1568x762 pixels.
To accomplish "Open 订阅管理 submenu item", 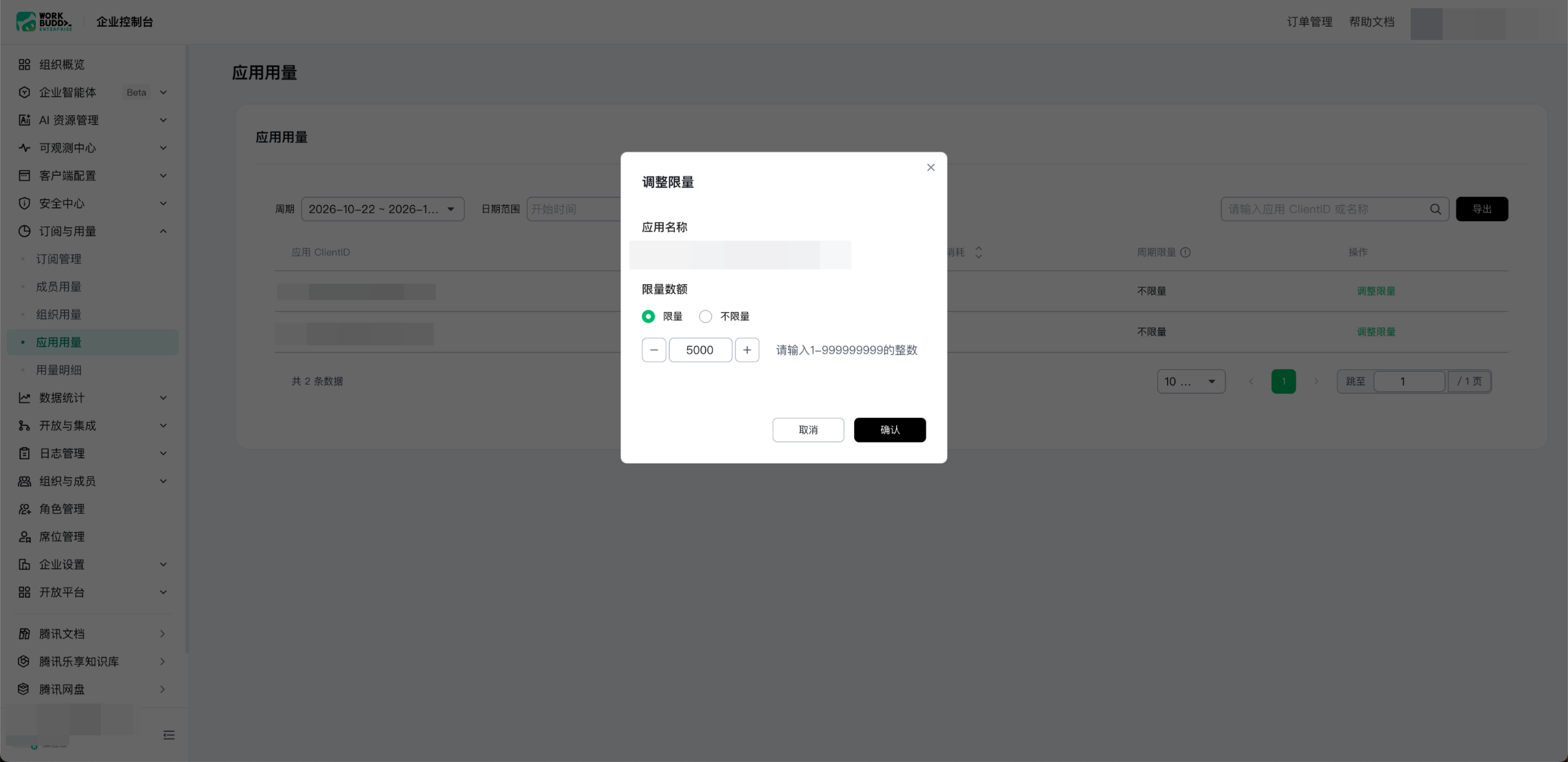I will (x=58, y=259).
